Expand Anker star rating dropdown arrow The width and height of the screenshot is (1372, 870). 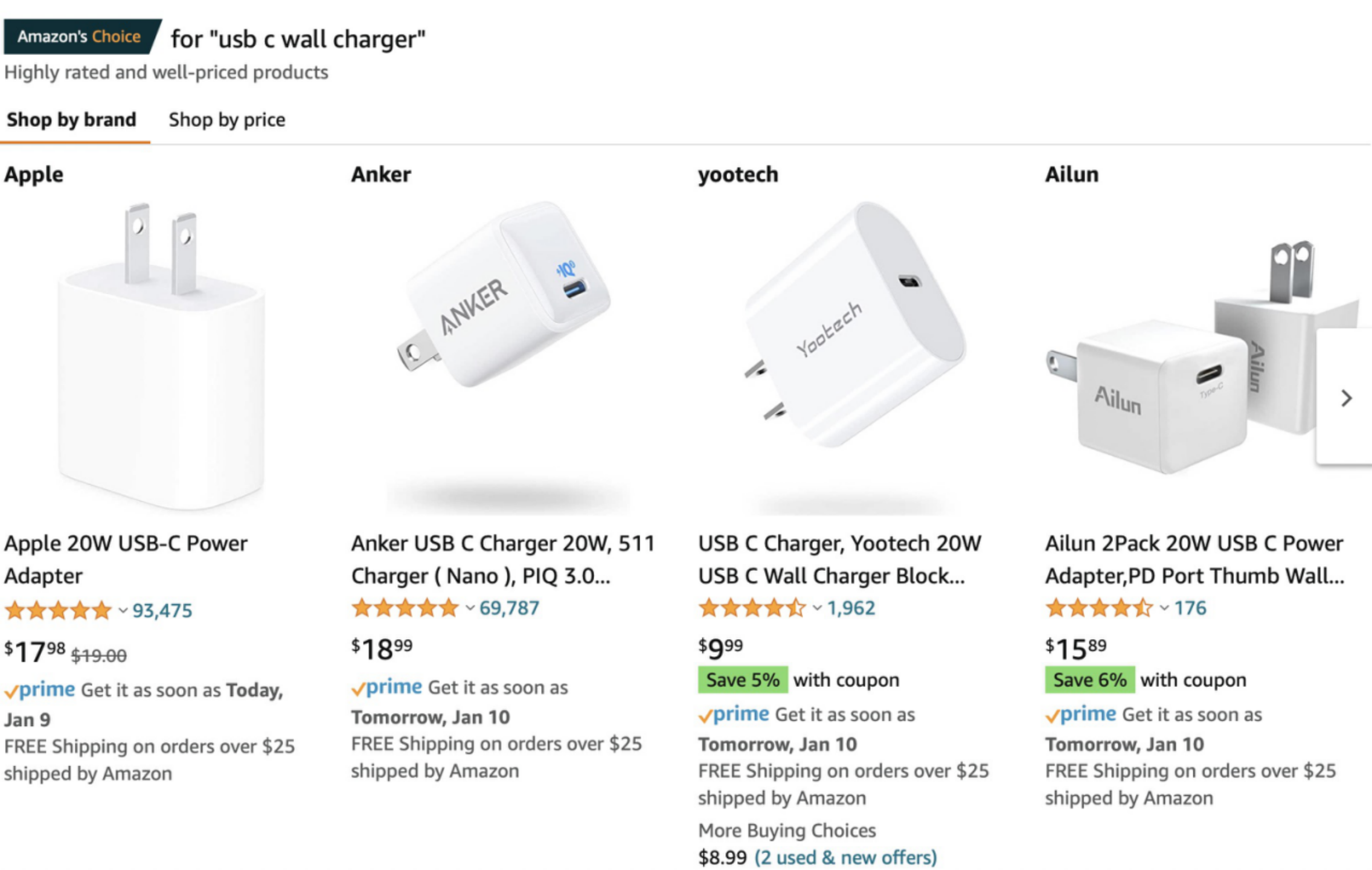tap(470, 608)
